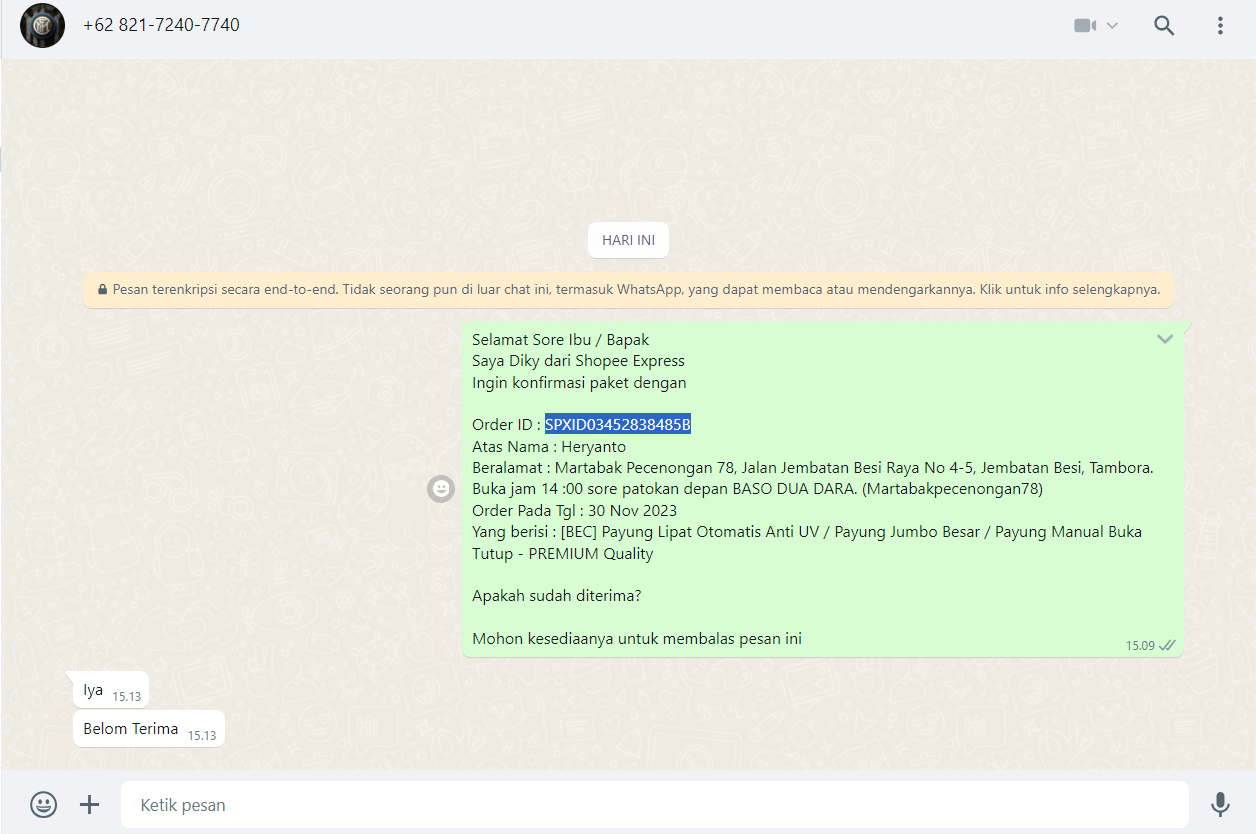
Task: Click the 'Saya Diky dari Shopee Express' line
Action: pos(579,361)
